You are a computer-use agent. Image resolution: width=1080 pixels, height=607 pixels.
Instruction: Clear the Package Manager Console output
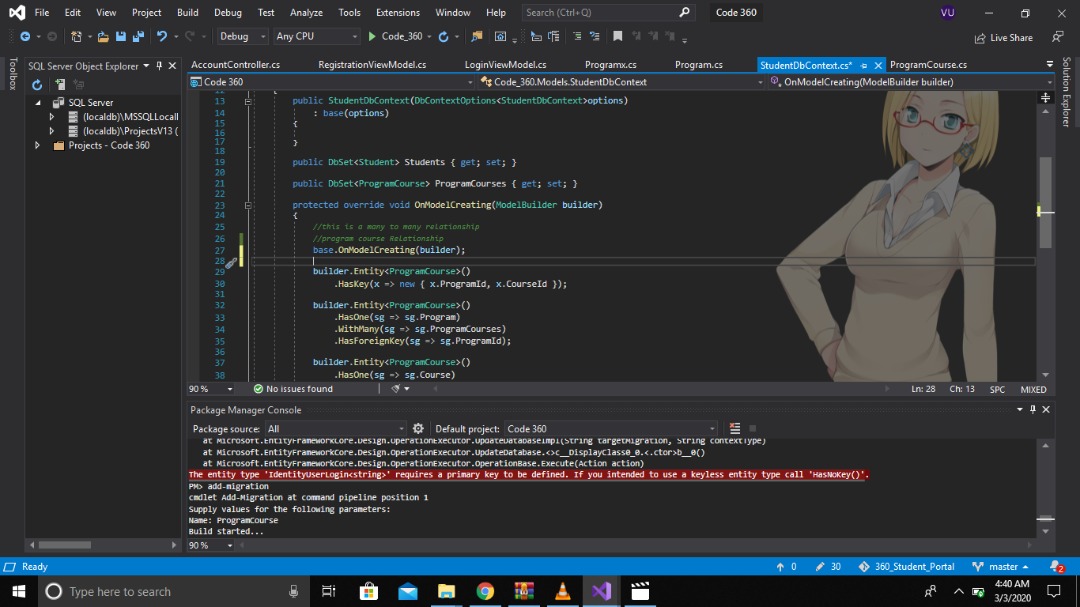[733, 428]
